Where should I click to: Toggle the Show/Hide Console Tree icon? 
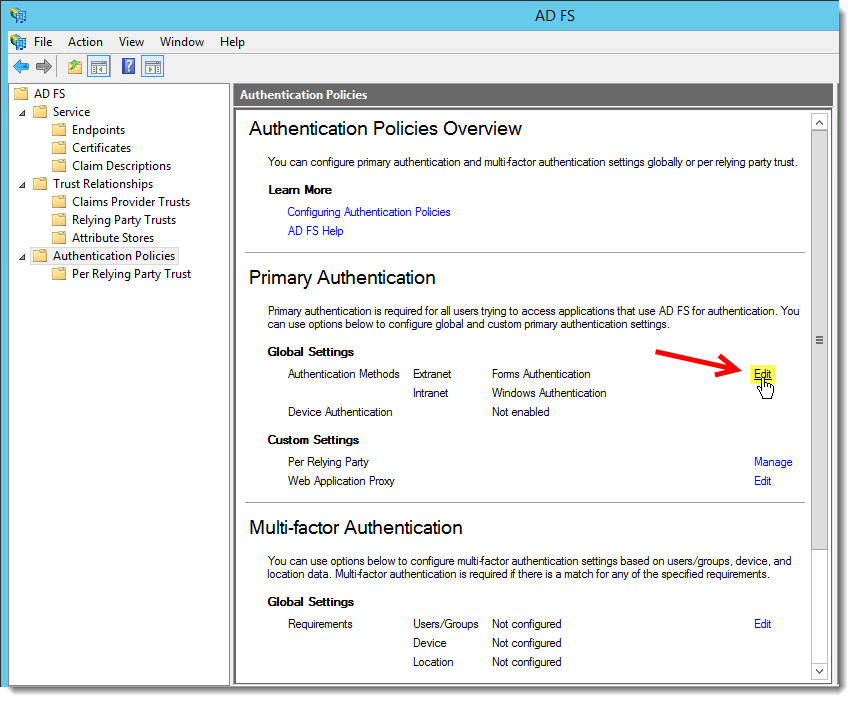[99, 67]
